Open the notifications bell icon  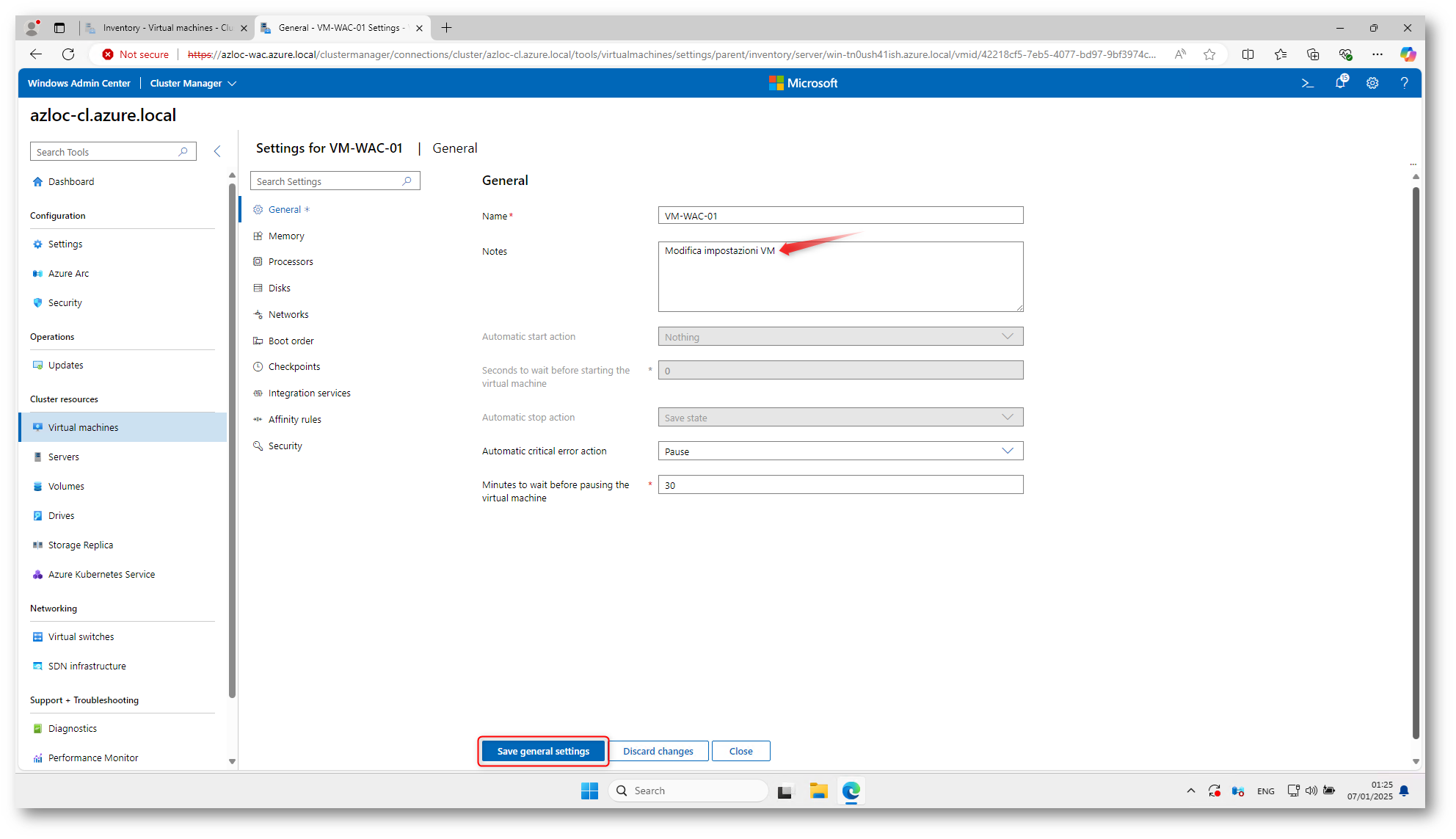coord(1340,83)
